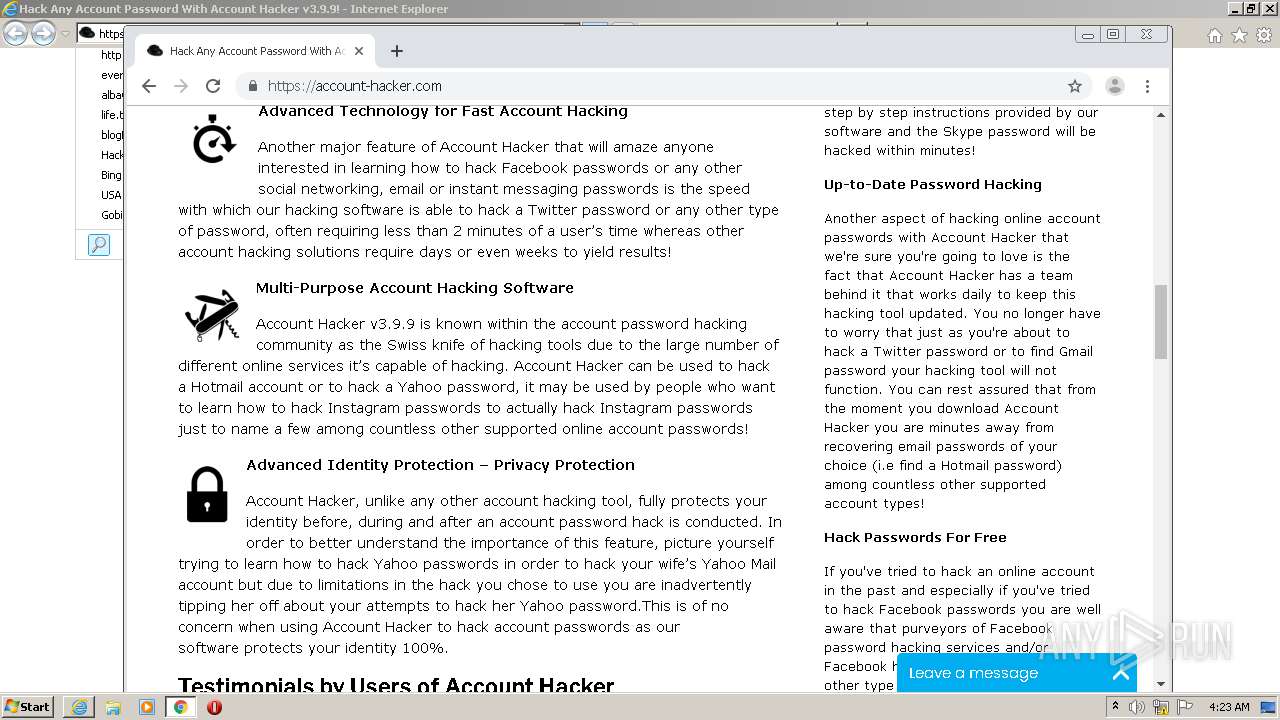Image resolution: width=1280 pixels, height=720 pixels.
Task: Open IE recent pages dropdown arrow
Action: click(65, 34)
